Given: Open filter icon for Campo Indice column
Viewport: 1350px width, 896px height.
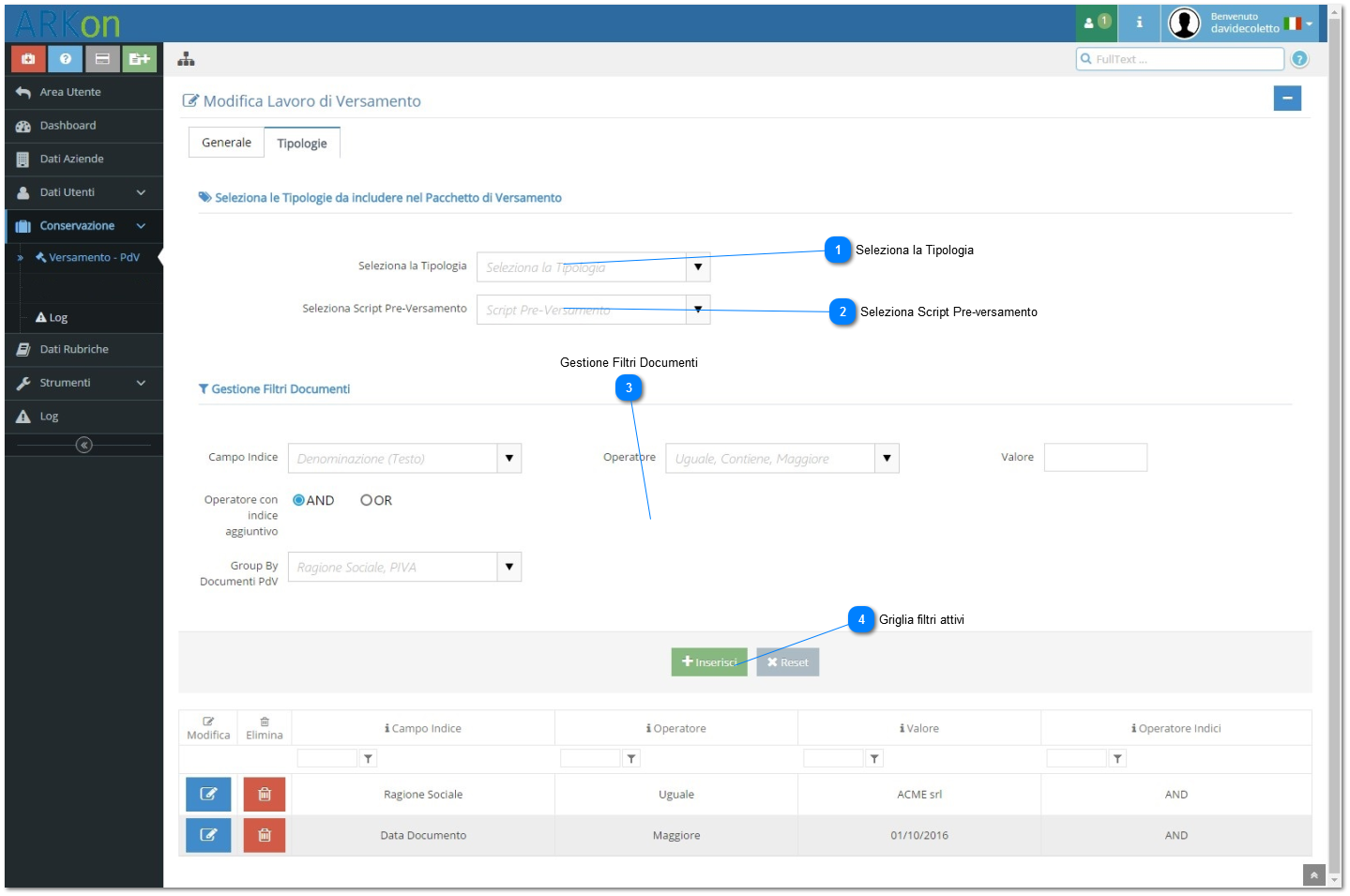Looking at the screenshot, I should pos(368,758).
